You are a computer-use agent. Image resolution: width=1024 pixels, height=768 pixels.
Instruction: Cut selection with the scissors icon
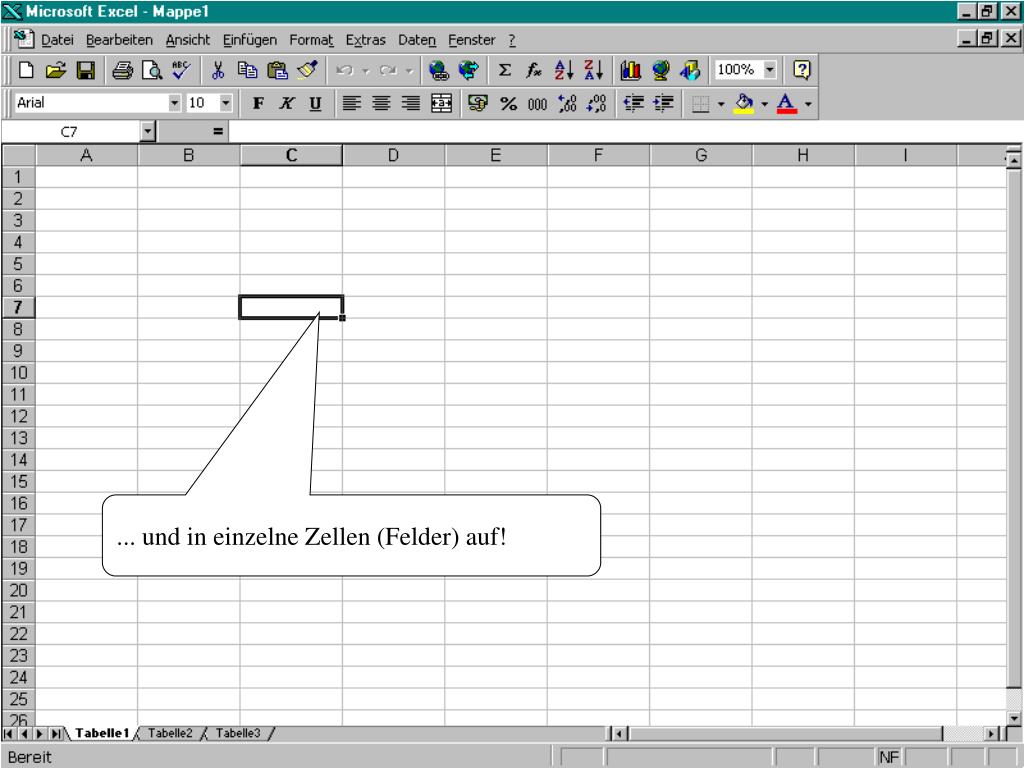(217, 70)
